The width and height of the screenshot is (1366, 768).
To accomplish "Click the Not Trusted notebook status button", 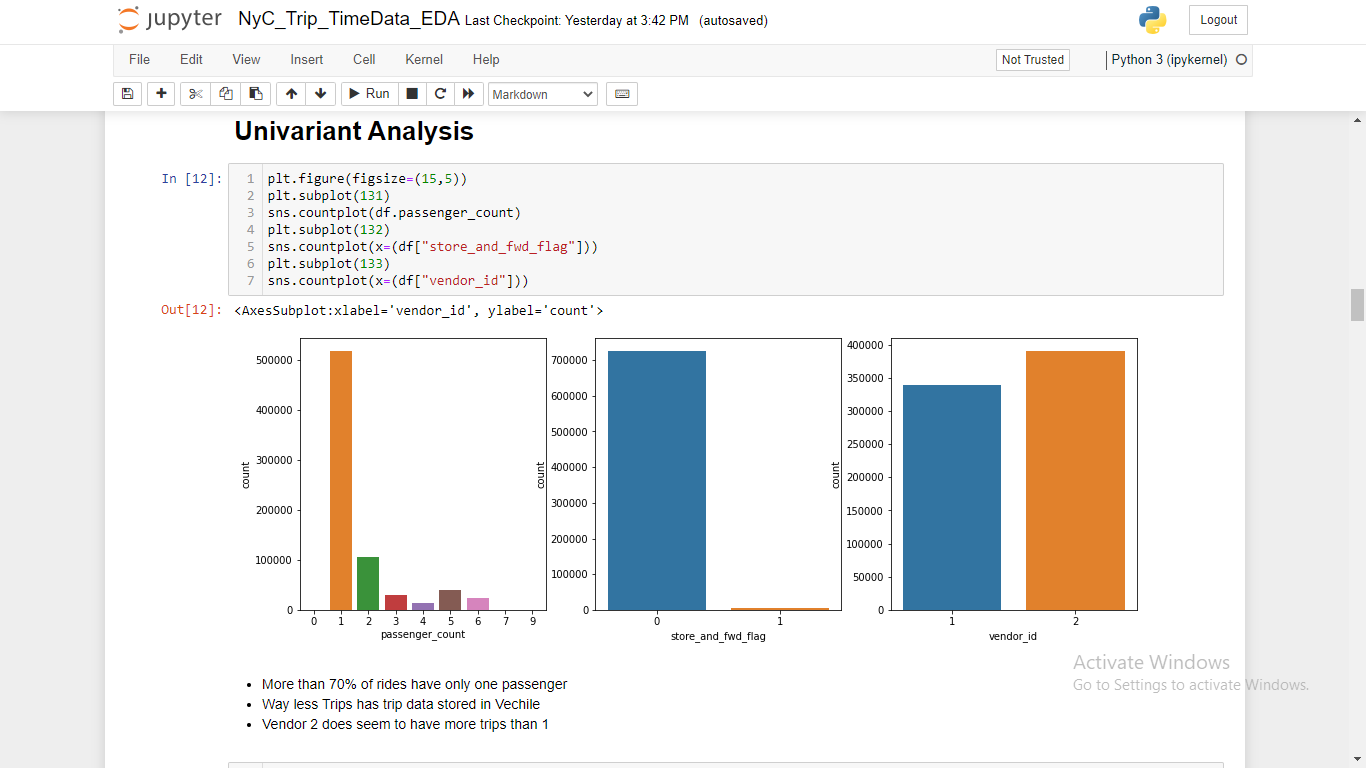I will click(x=1032, y=60).
